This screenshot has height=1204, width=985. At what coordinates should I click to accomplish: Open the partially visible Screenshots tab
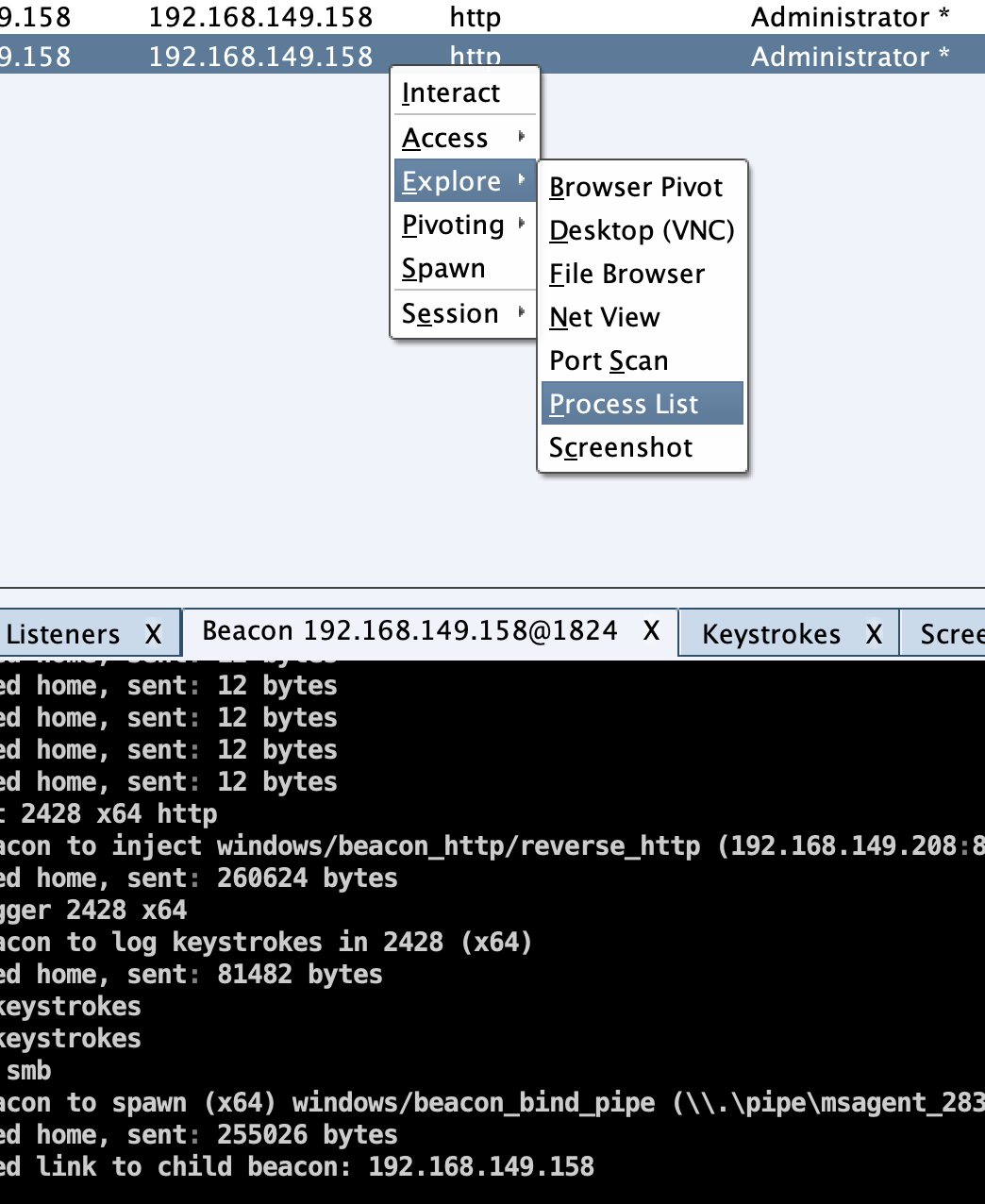pos(943,634)
